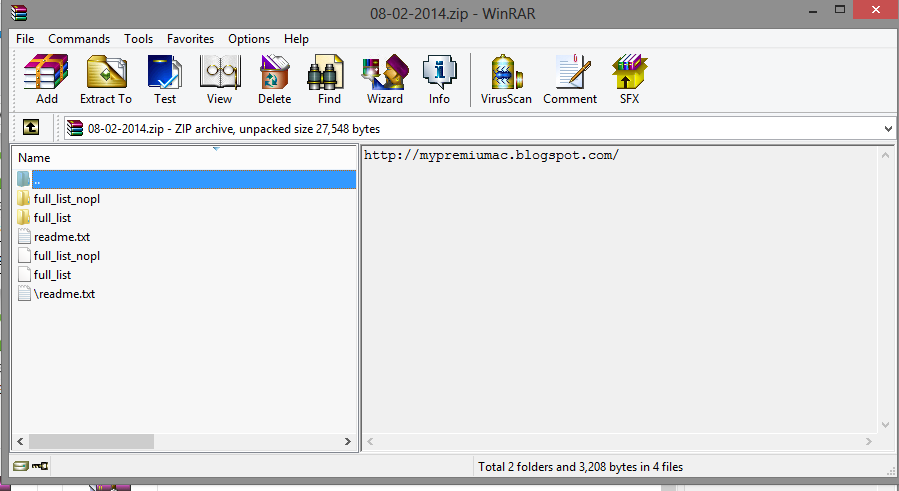Click the mypremiumac.blogspot.com comment text
899x491 pixels.
click(x=491, y=155)
